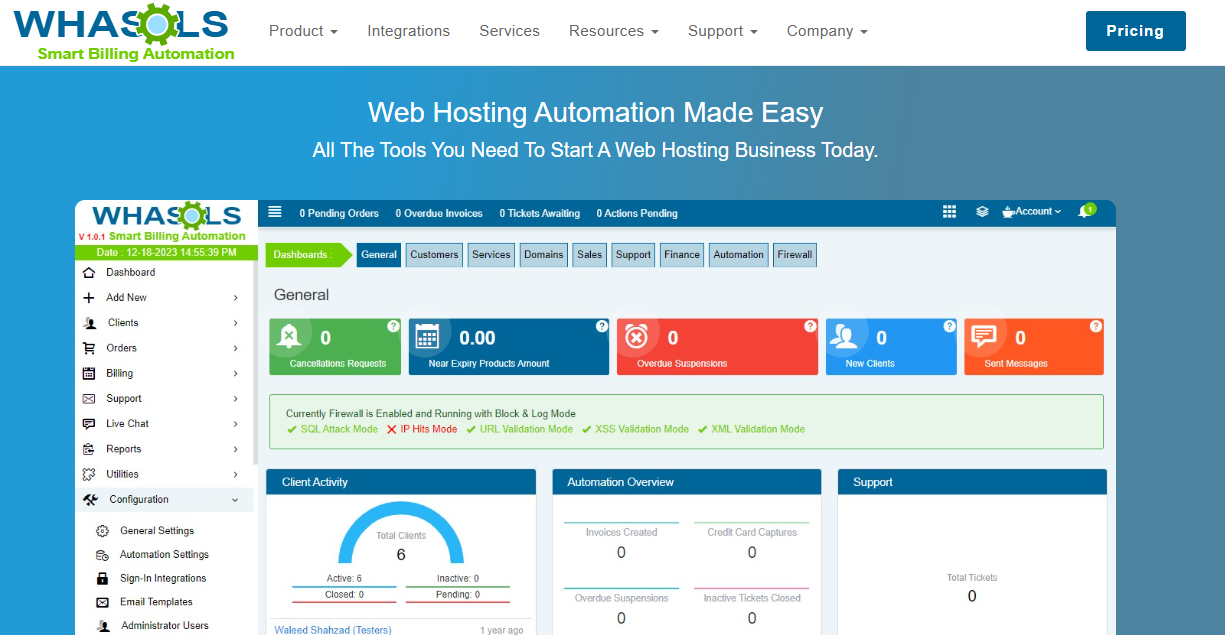1225x635 pixels.
Task: Switch to the Domains dashboard tab
Action: coord(544,255)
